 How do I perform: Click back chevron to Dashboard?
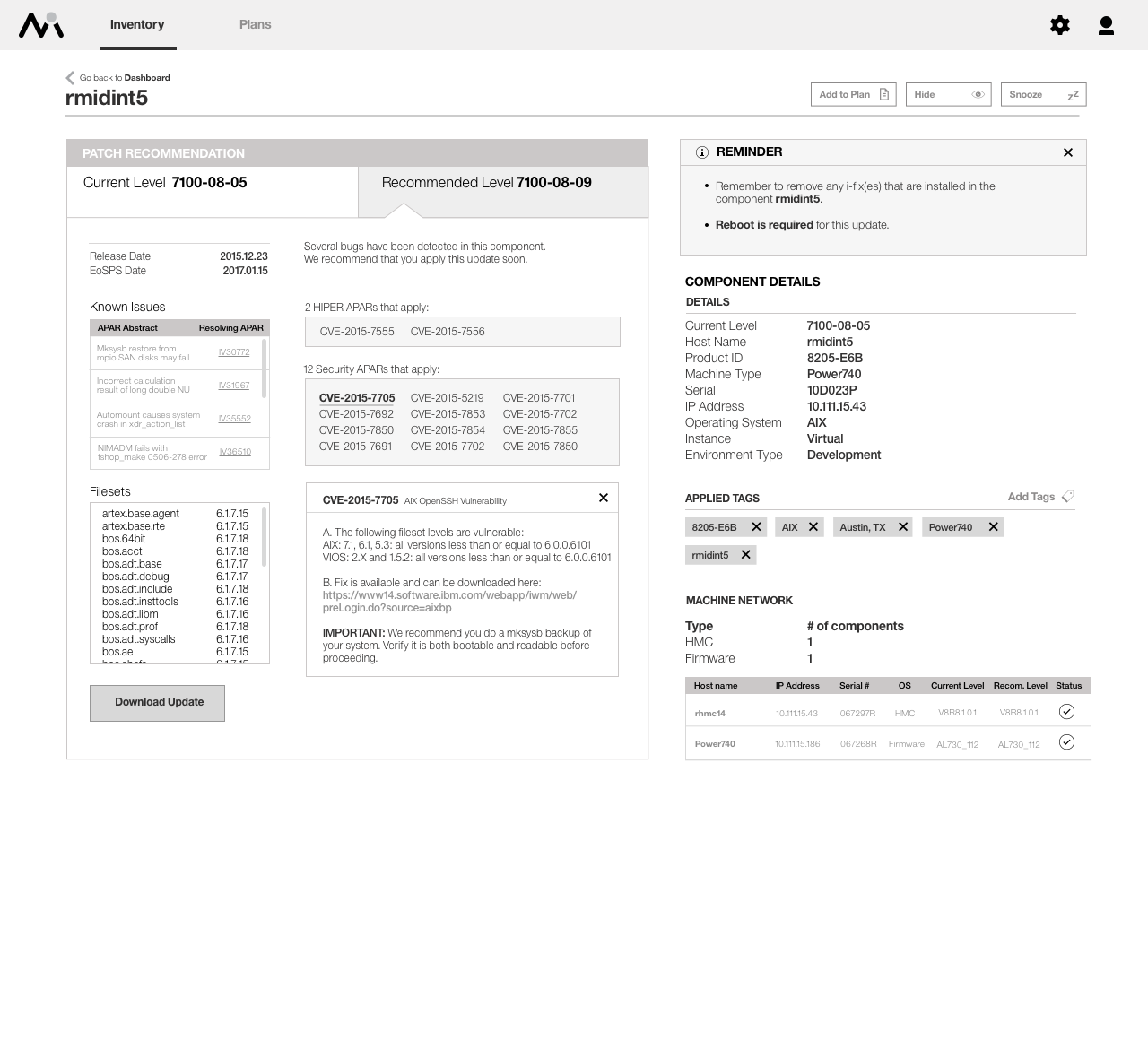[70, 78]
